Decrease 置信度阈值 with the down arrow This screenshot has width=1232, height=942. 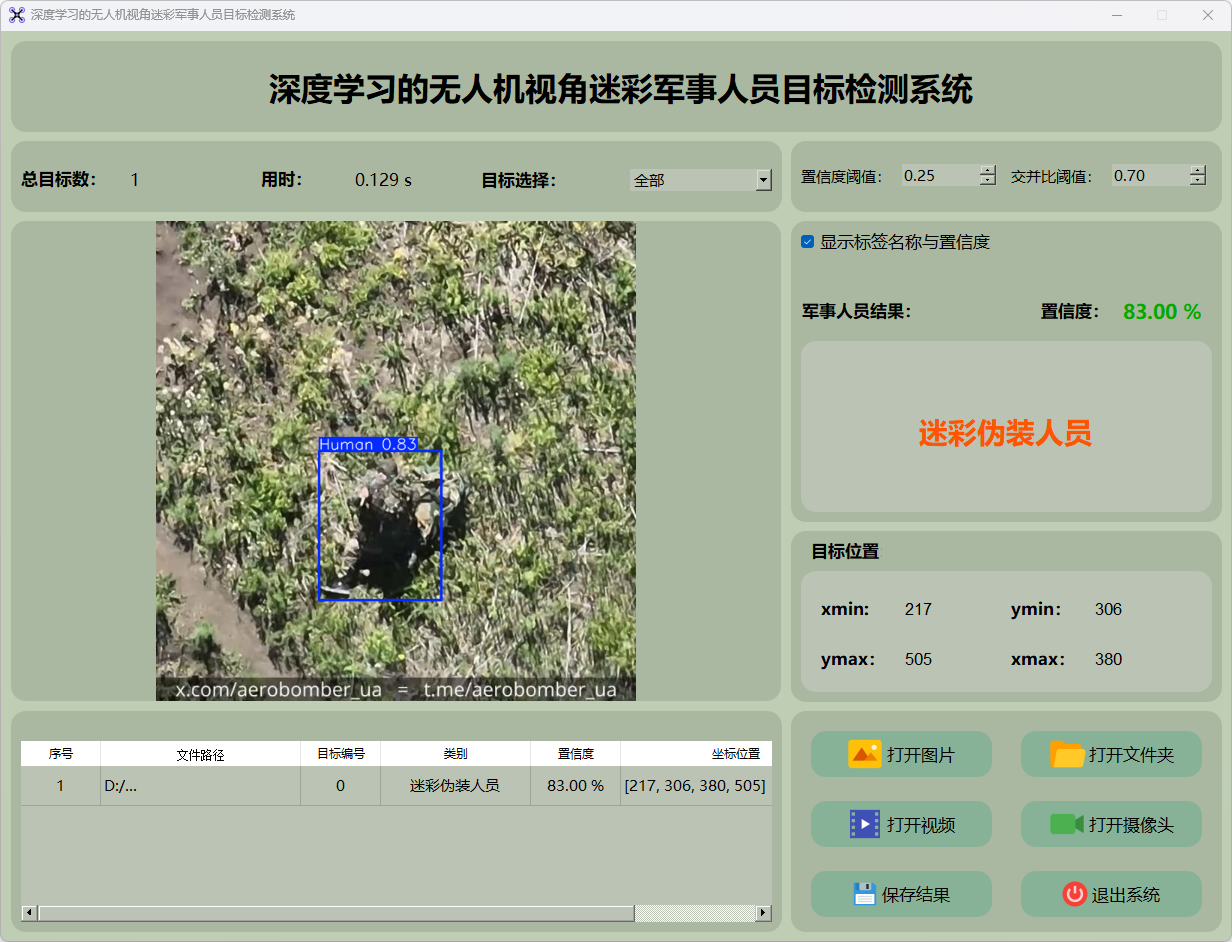click(988, 181)
